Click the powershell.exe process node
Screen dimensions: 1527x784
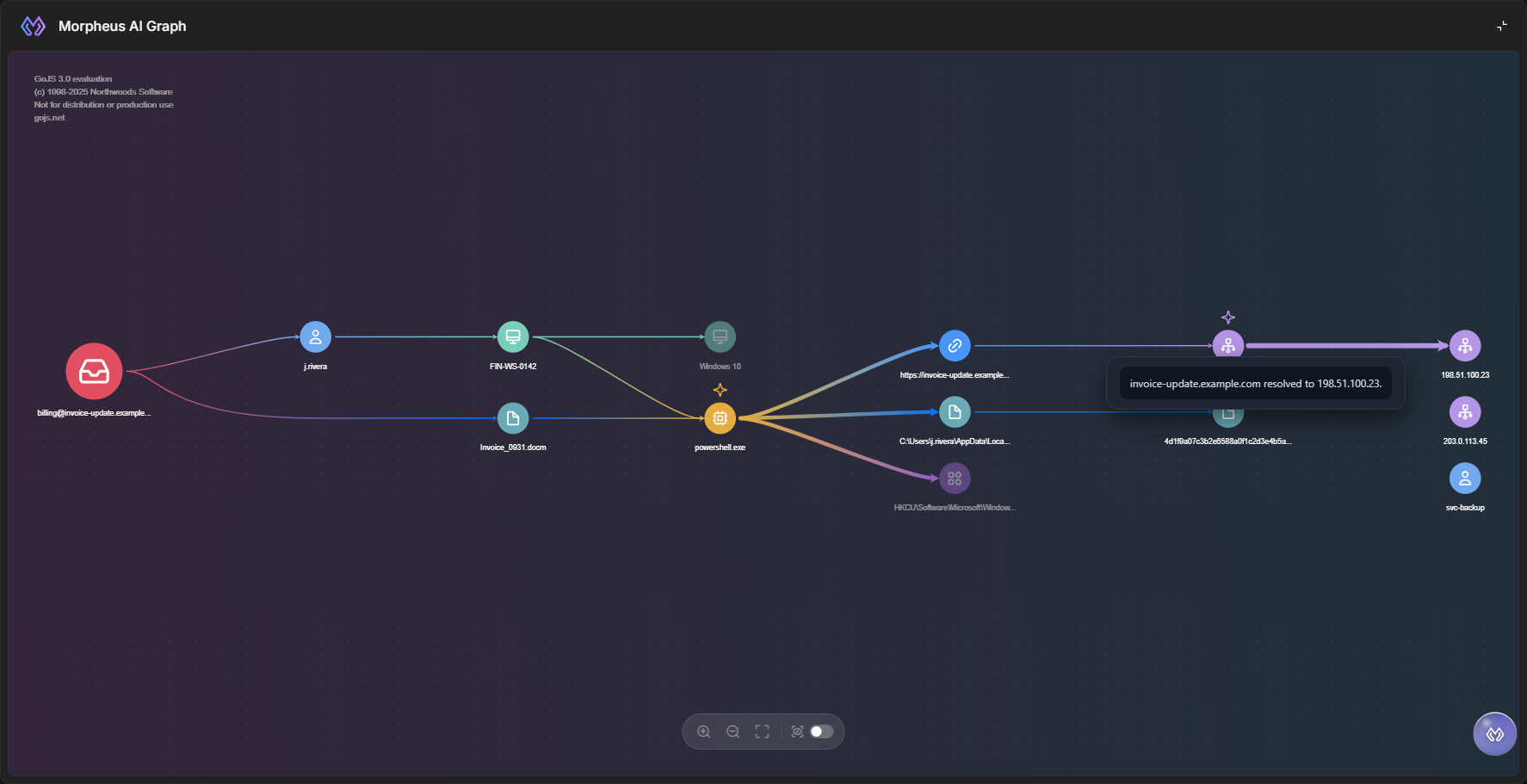tap(720, 418)
